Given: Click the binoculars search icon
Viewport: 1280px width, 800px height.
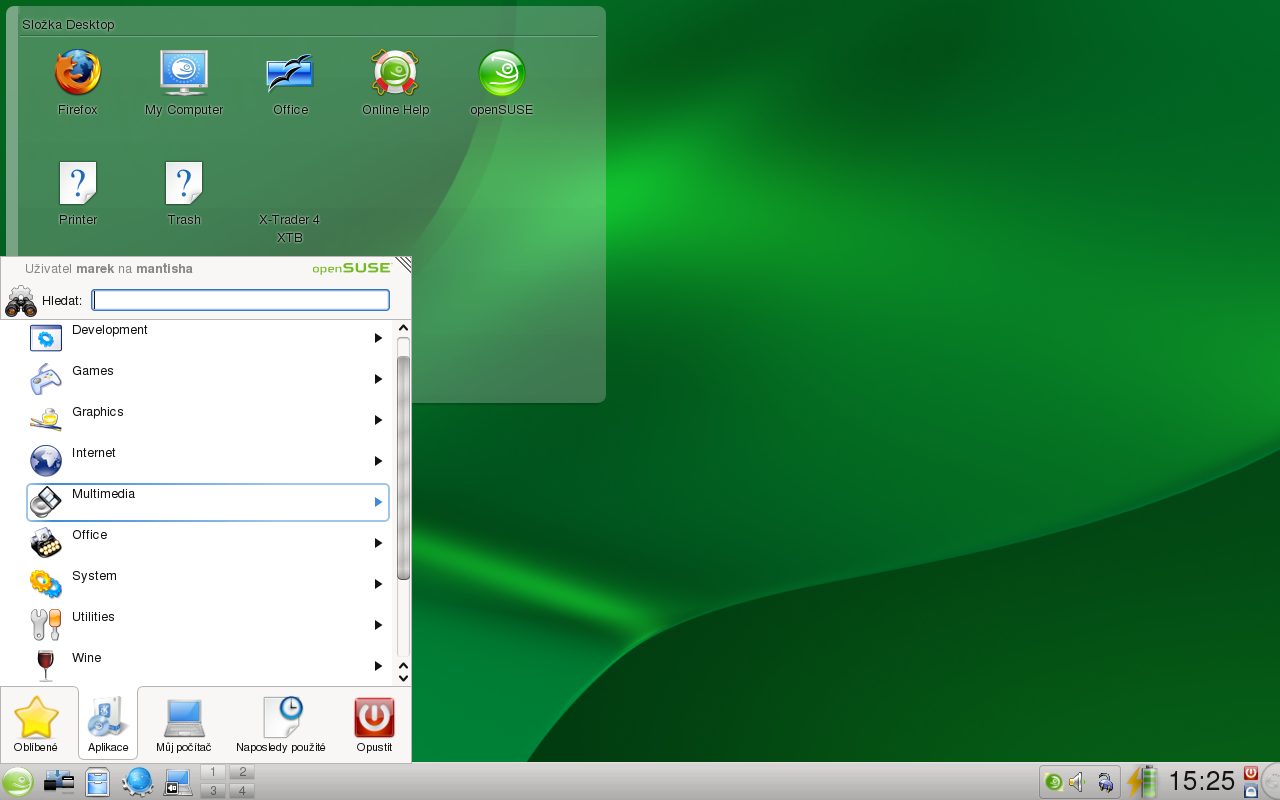Looking at the screenshot, I should coord(21,301).
